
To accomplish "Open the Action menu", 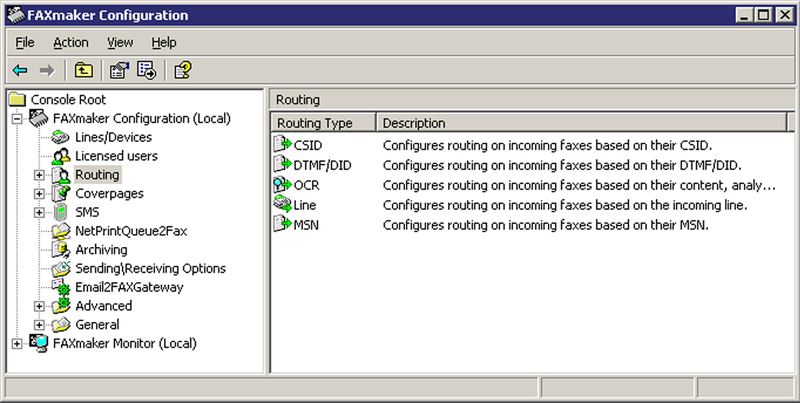I will tap(71, 42).
